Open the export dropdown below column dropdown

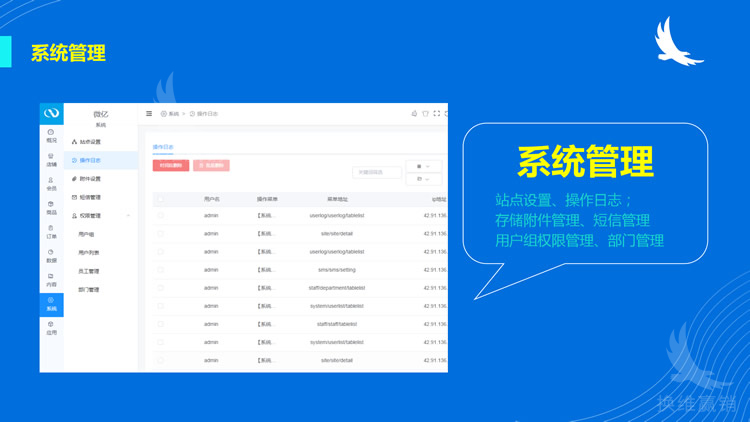424,179
